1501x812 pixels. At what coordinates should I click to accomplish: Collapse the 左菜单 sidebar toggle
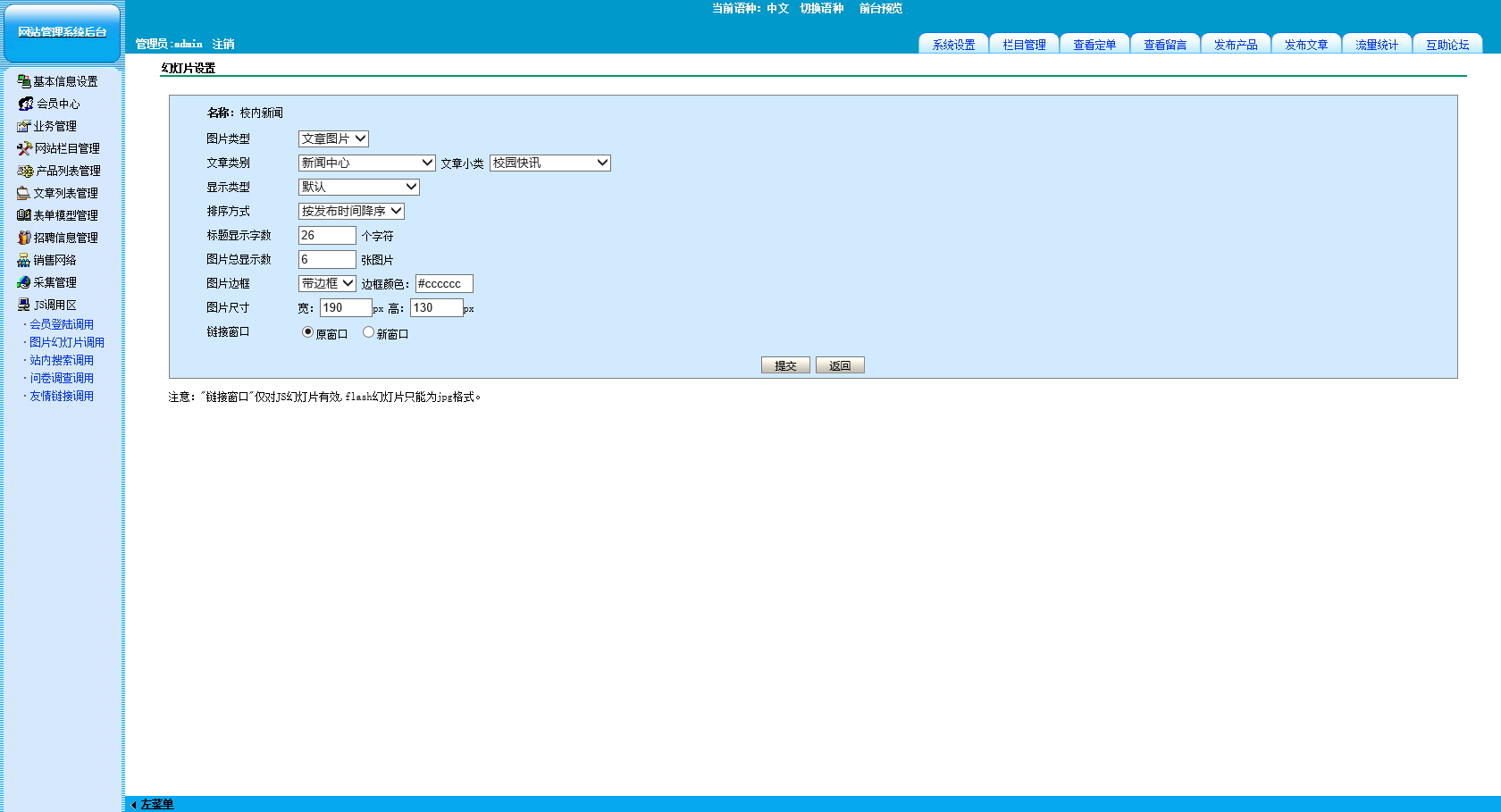(152, 804)
